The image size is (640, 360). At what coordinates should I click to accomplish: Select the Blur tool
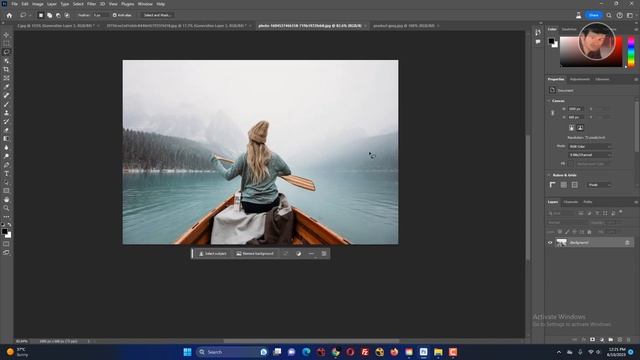tap(6, 147)
